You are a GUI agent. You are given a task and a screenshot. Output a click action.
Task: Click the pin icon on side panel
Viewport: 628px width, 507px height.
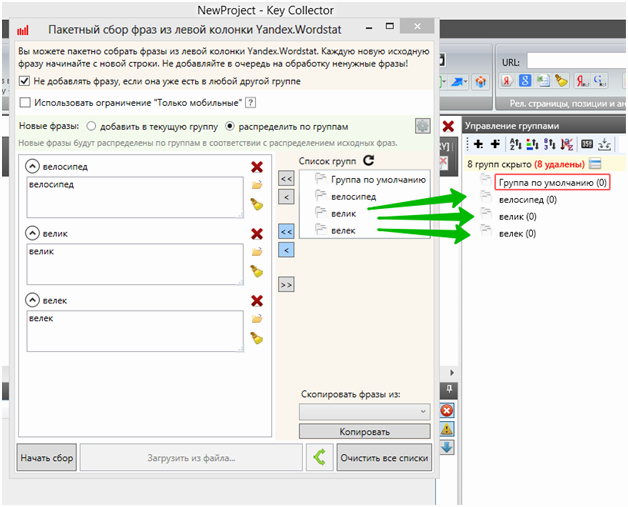tap(449, 388)
